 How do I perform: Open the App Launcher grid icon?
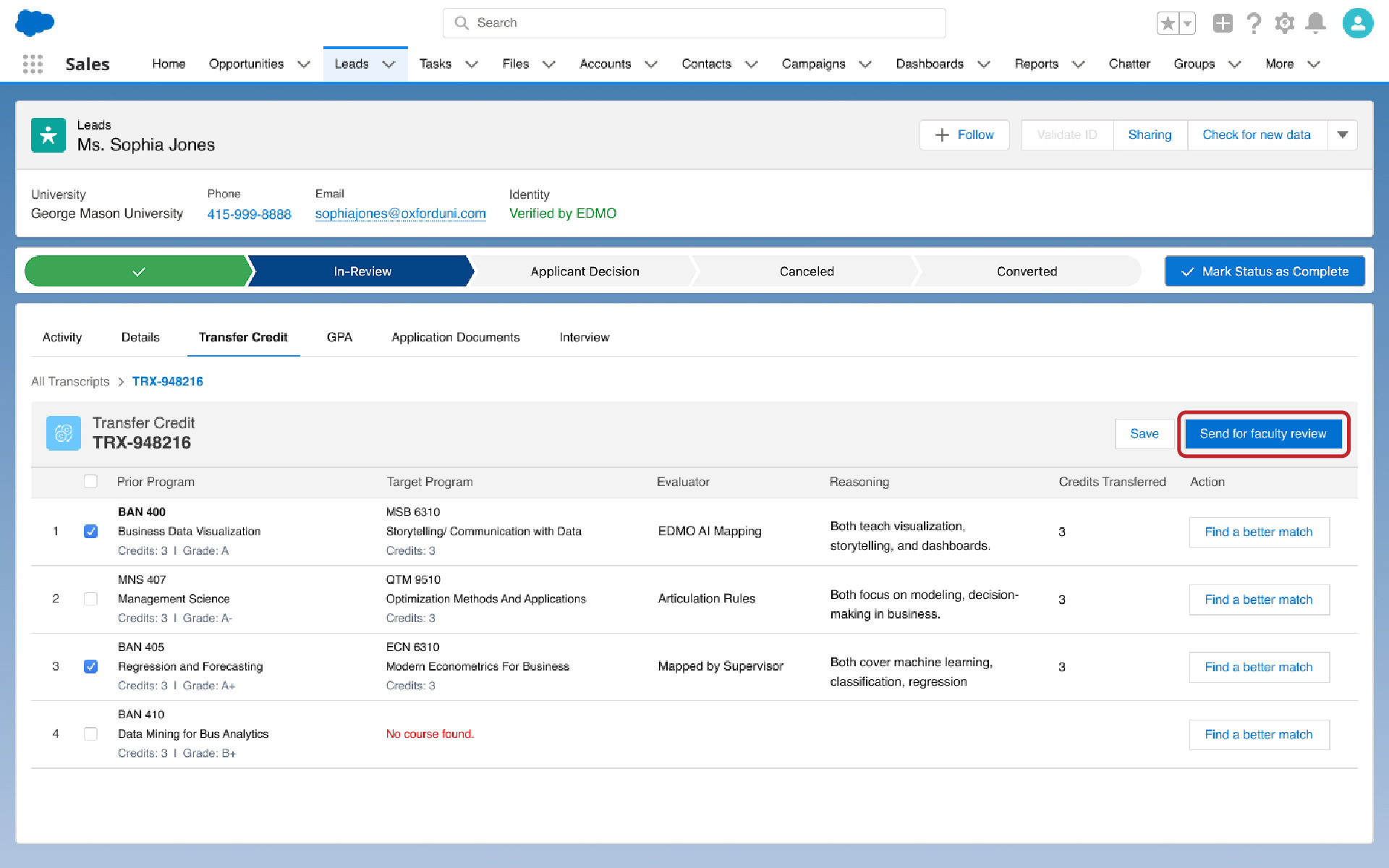tap(33, 64)
